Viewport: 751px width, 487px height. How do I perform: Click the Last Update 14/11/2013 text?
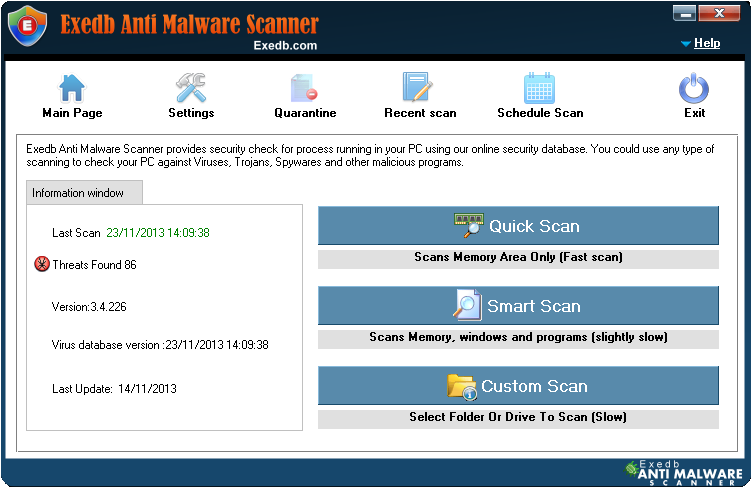[x=114, y=389]
